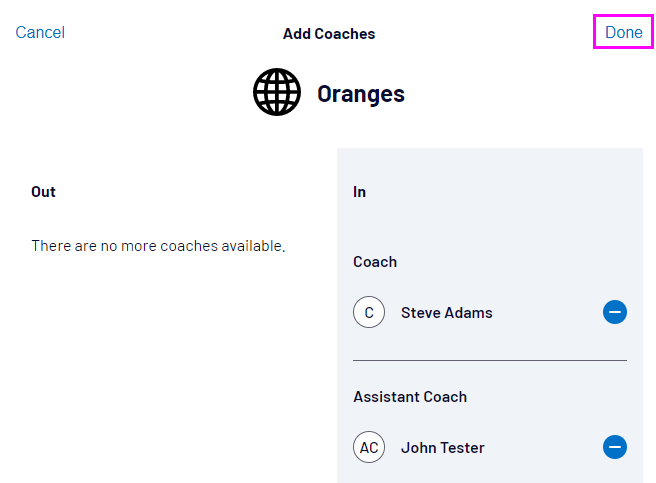The width and height of the screenshot is (656, 483).
Task: Click the no more coaches available message
Action: click(x=158, y=245)
